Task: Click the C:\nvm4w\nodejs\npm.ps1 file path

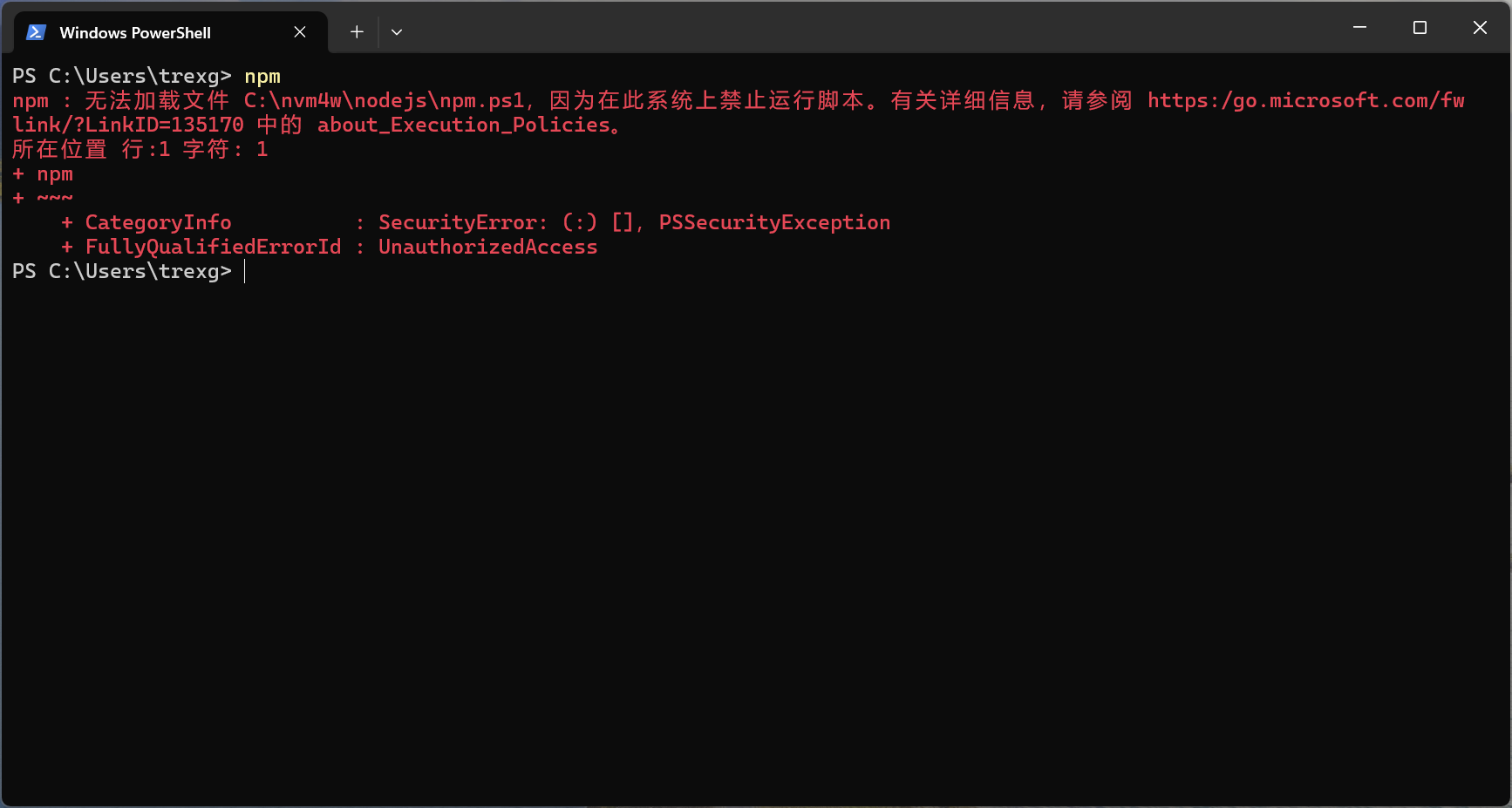Action: coord(384,101)
